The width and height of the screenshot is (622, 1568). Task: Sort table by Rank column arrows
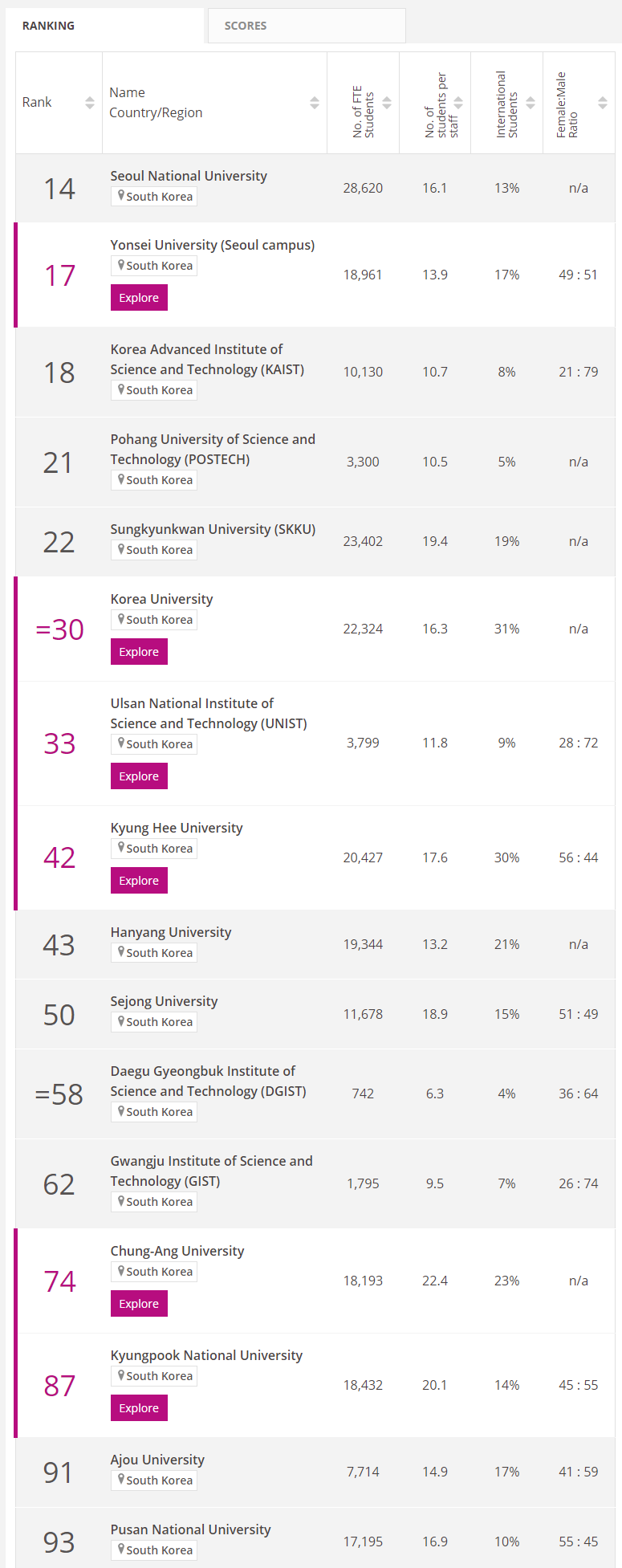pos(90,103)
